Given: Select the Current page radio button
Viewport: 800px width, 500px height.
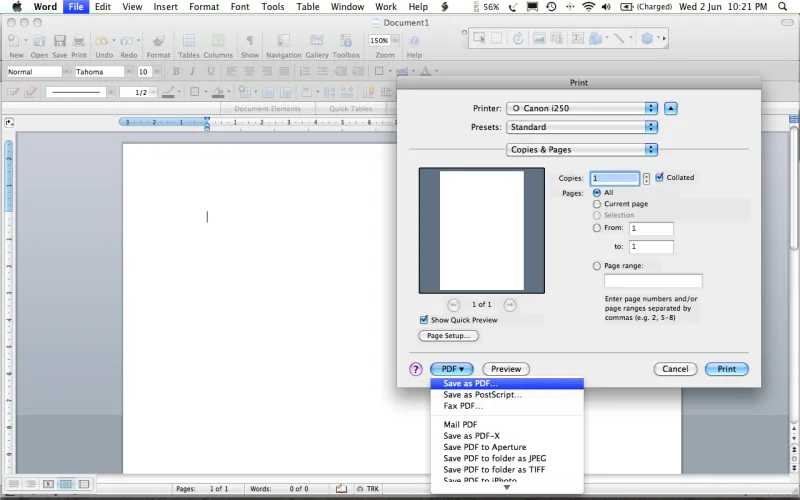Looking at the screenshot, I should point(596,204).
